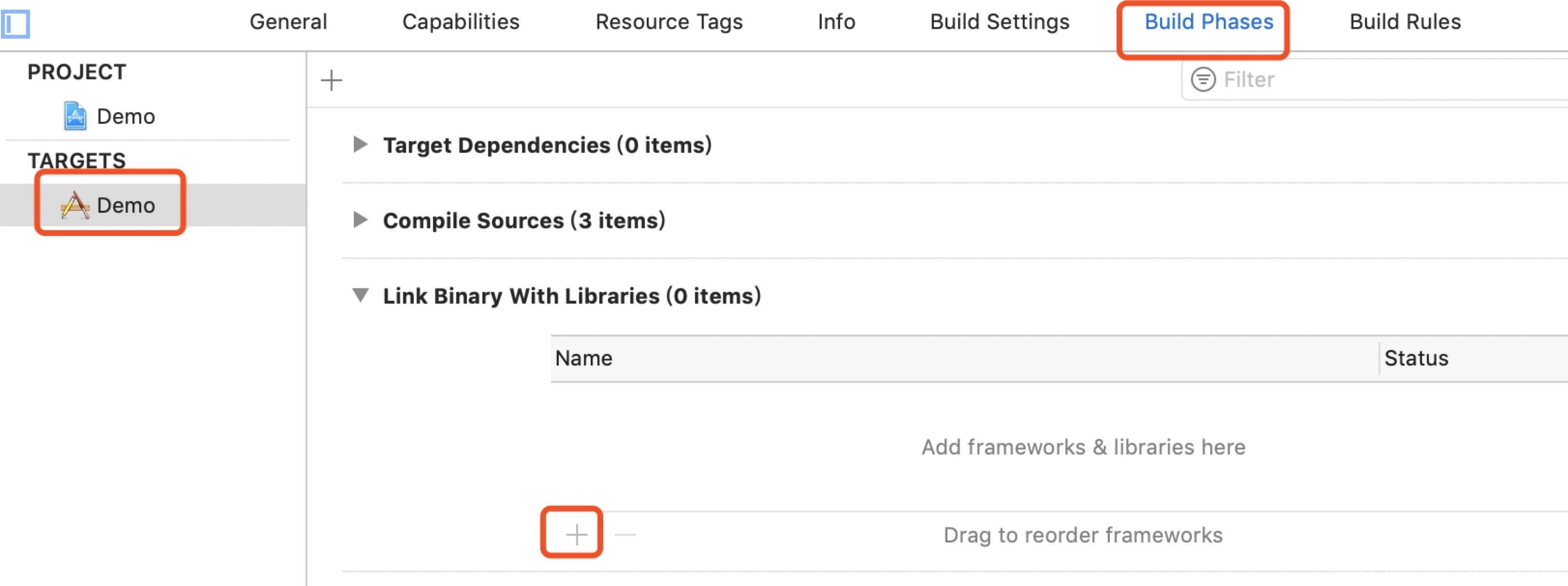Viewport: 1568px width, 586px height.
Task: Click the filter icon in search field
Action: [1203, 79]
